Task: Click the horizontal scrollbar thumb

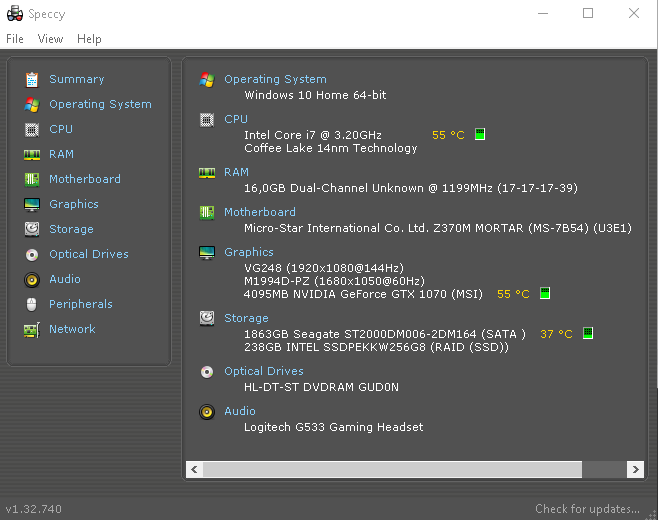Action: pyautogui.click(x=392, y=469)
